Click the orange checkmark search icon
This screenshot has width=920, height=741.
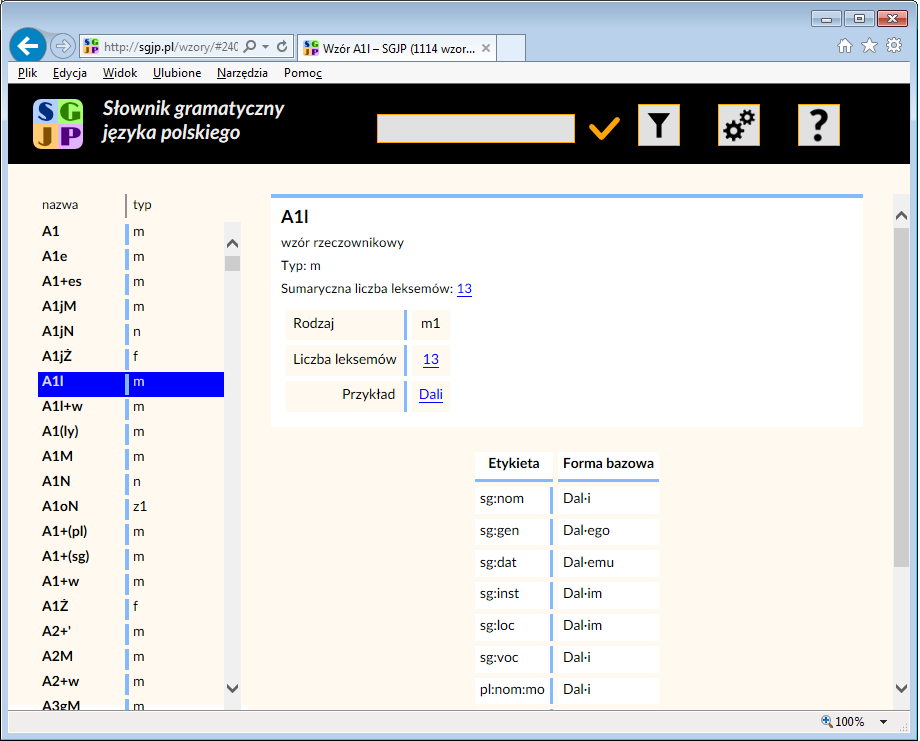coord(605,128)
